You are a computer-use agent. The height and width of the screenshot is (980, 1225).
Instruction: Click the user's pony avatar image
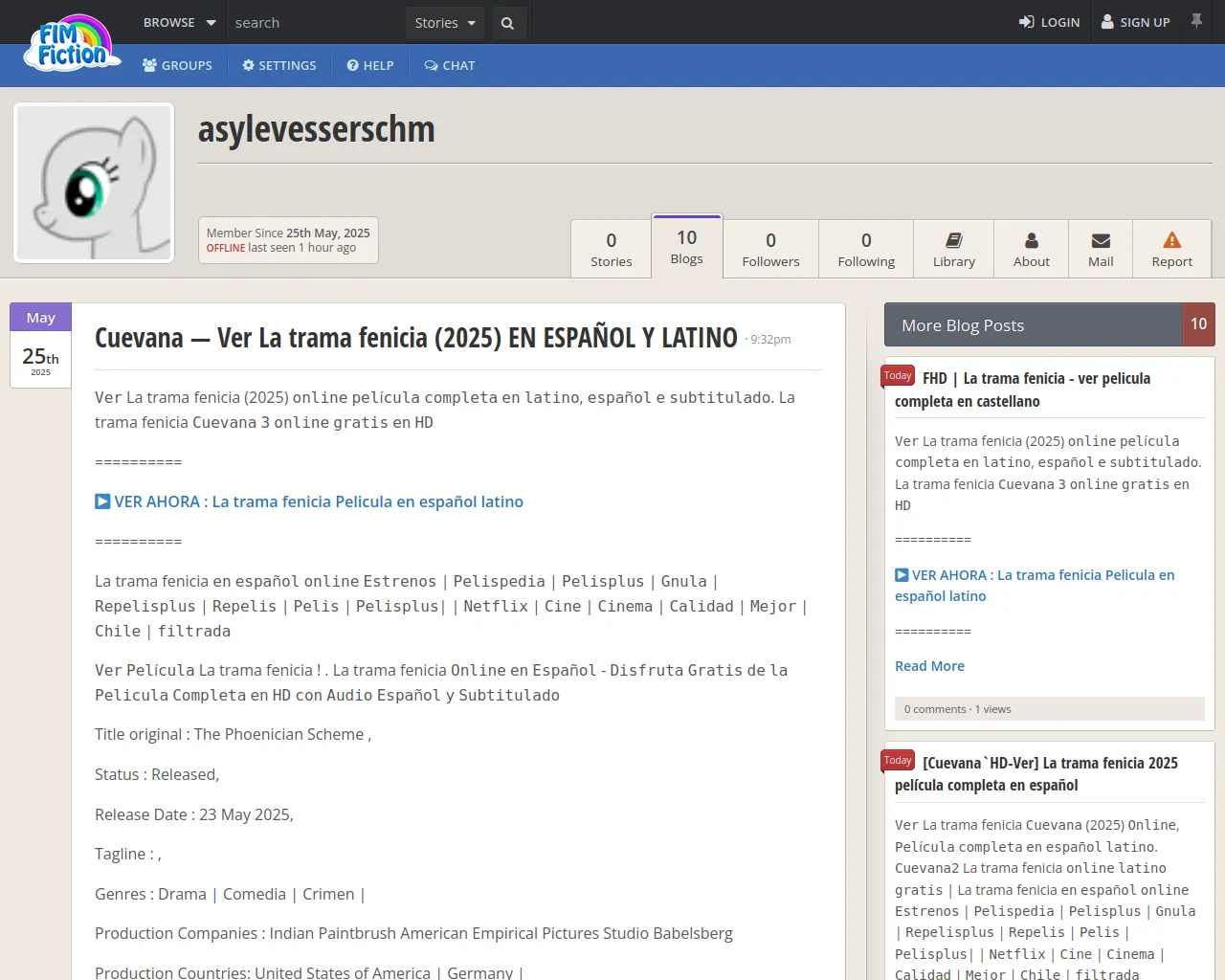pos(94,183)
